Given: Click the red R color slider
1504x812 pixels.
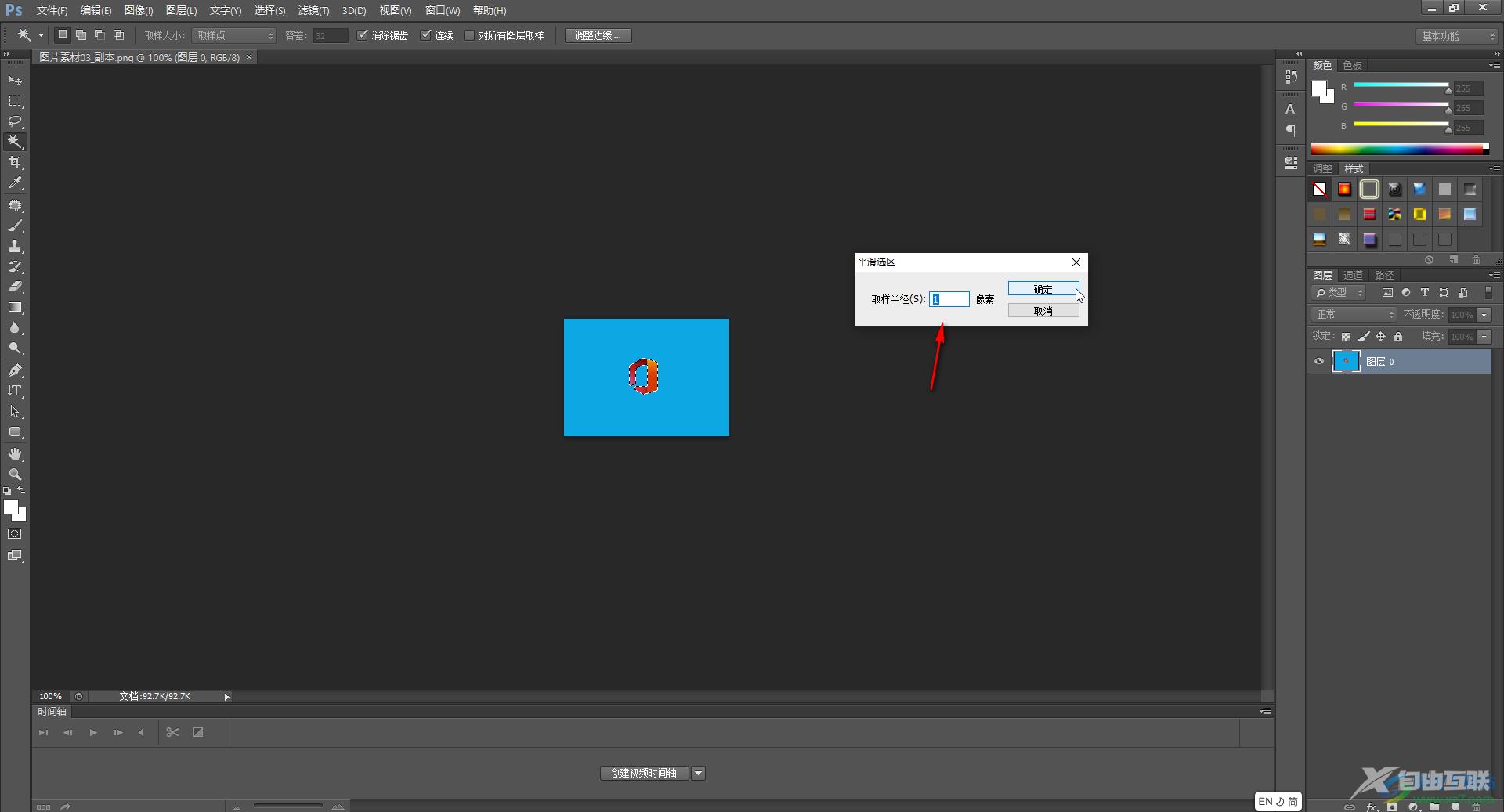Looking at the screenshot, I should (x=1401, y=85).
